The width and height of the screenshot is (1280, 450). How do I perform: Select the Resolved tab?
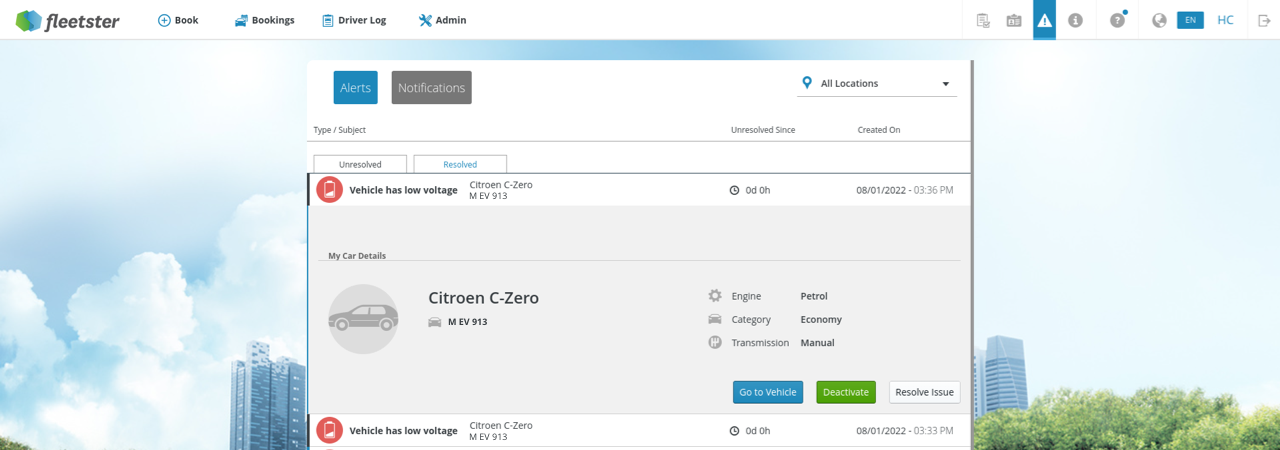[460, 164]
